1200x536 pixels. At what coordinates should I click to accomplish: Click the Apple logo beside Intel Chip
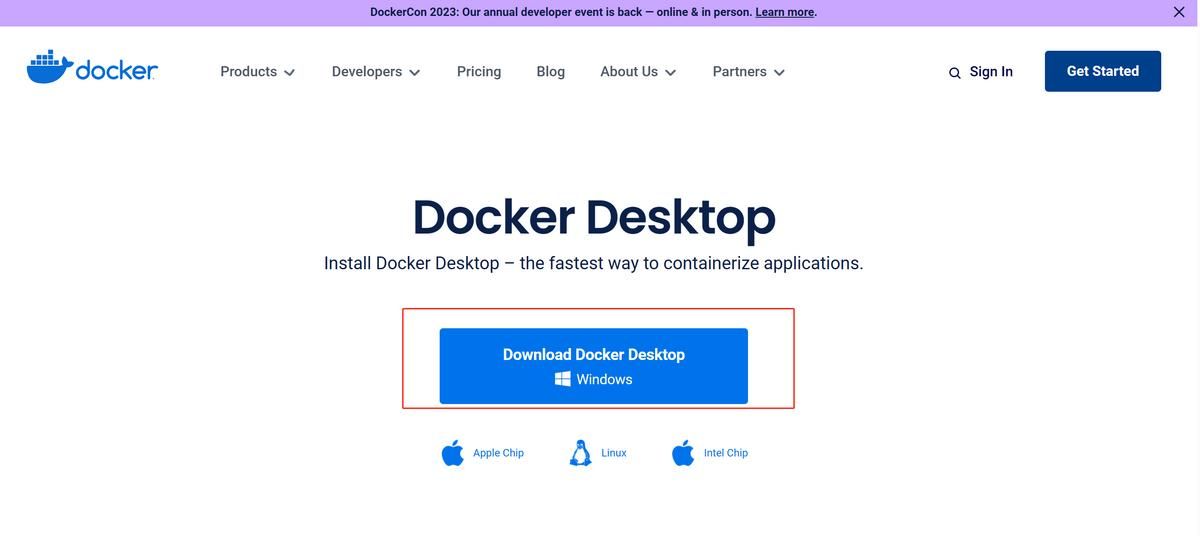[683, 453]
